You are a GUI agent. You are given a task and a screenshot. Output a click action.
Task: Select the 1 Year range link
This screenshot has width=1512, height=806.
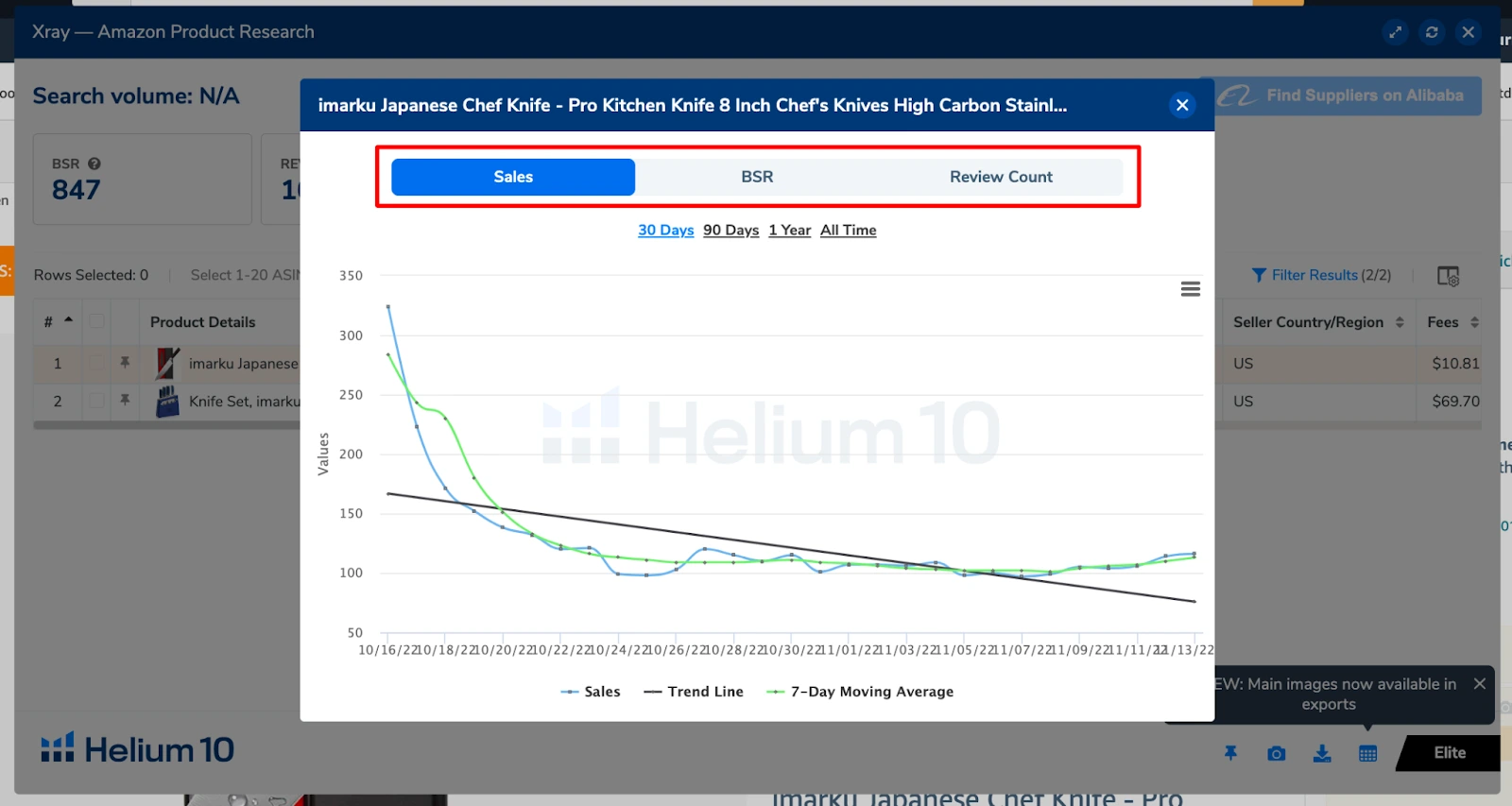(x=790, y=230)
